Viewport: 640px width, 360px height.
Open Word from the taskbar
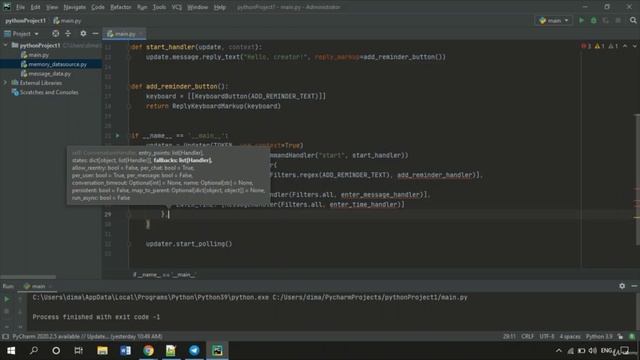[x=125, y=351]
